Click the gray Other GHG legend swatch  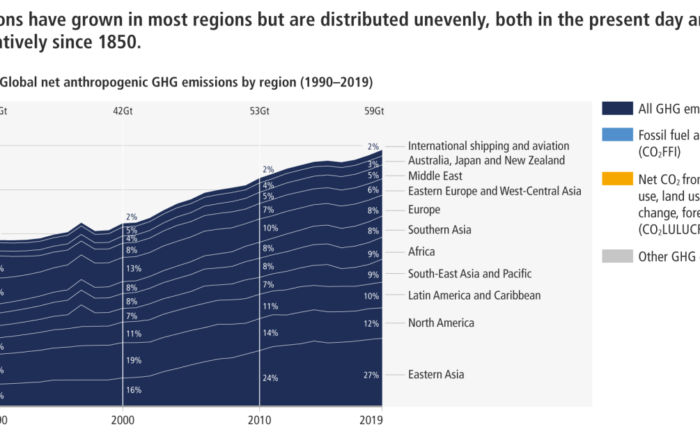click(617, 256)
